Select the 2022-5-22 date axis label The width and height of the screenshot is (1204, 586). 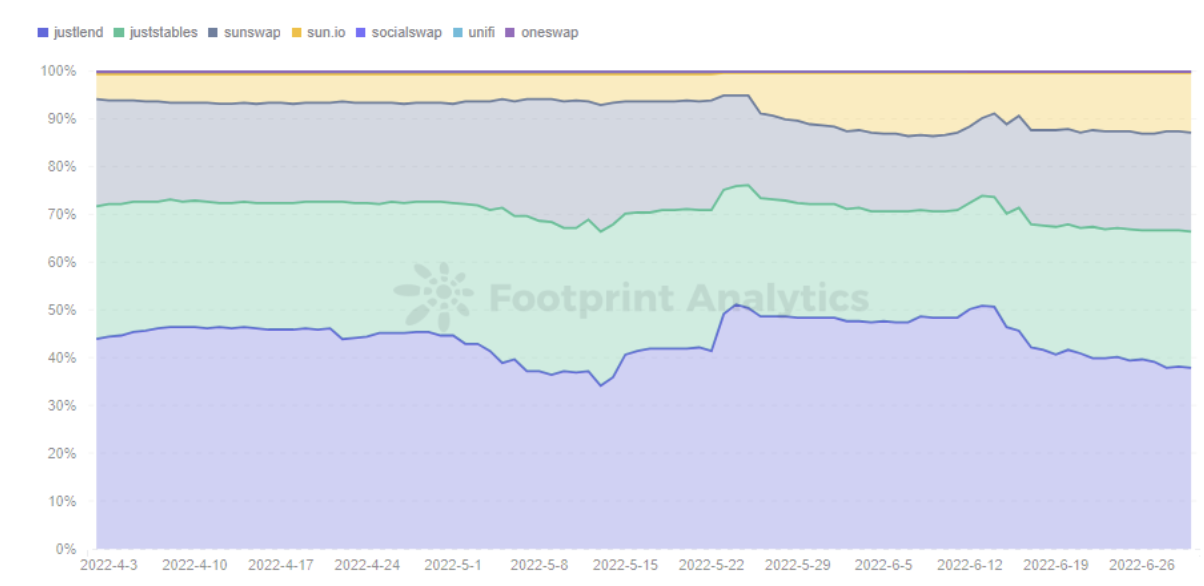(x=712, y=564)
